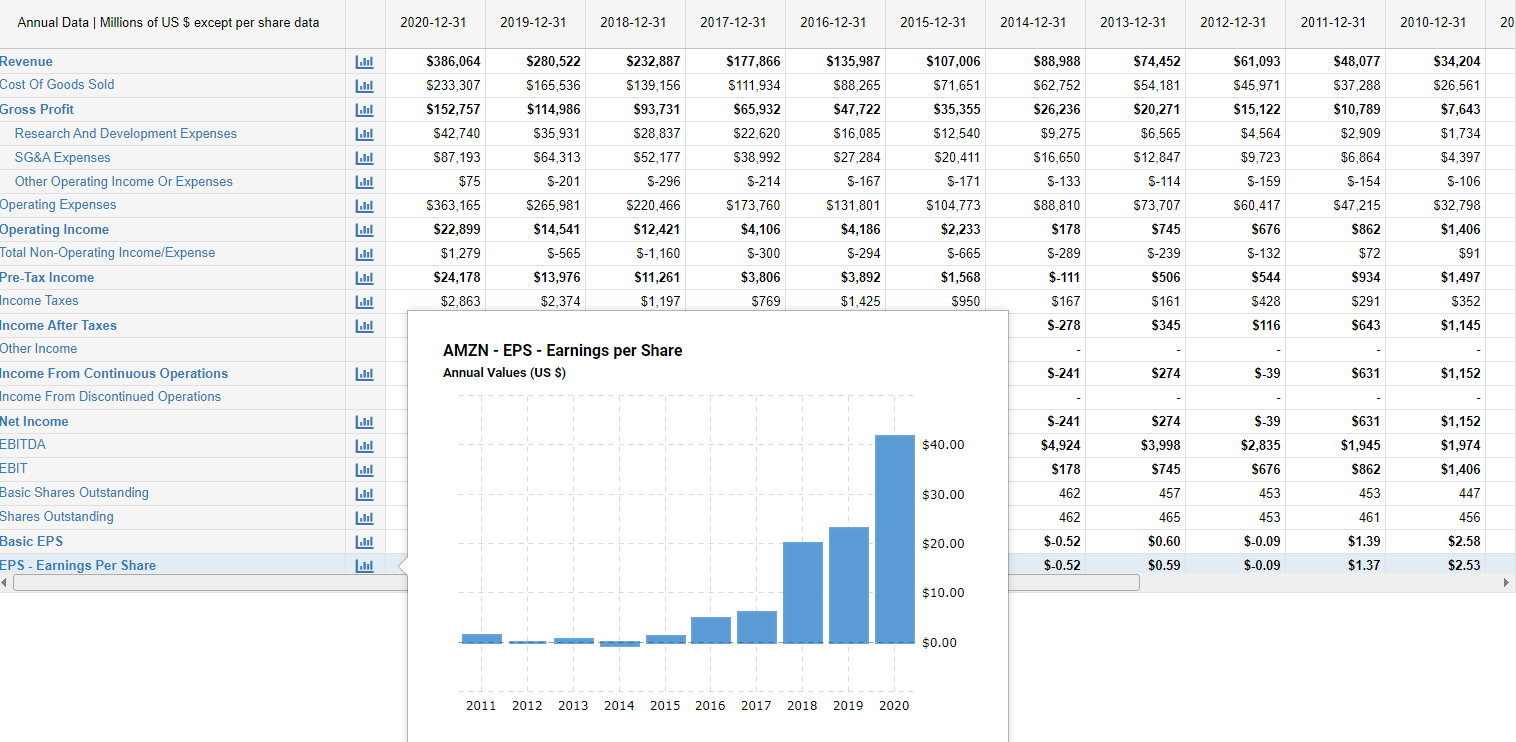Viewport: 1516px width, 742px height.
Task: Show chart icon for Income Taxes row
Action: (x=362, y=301)
